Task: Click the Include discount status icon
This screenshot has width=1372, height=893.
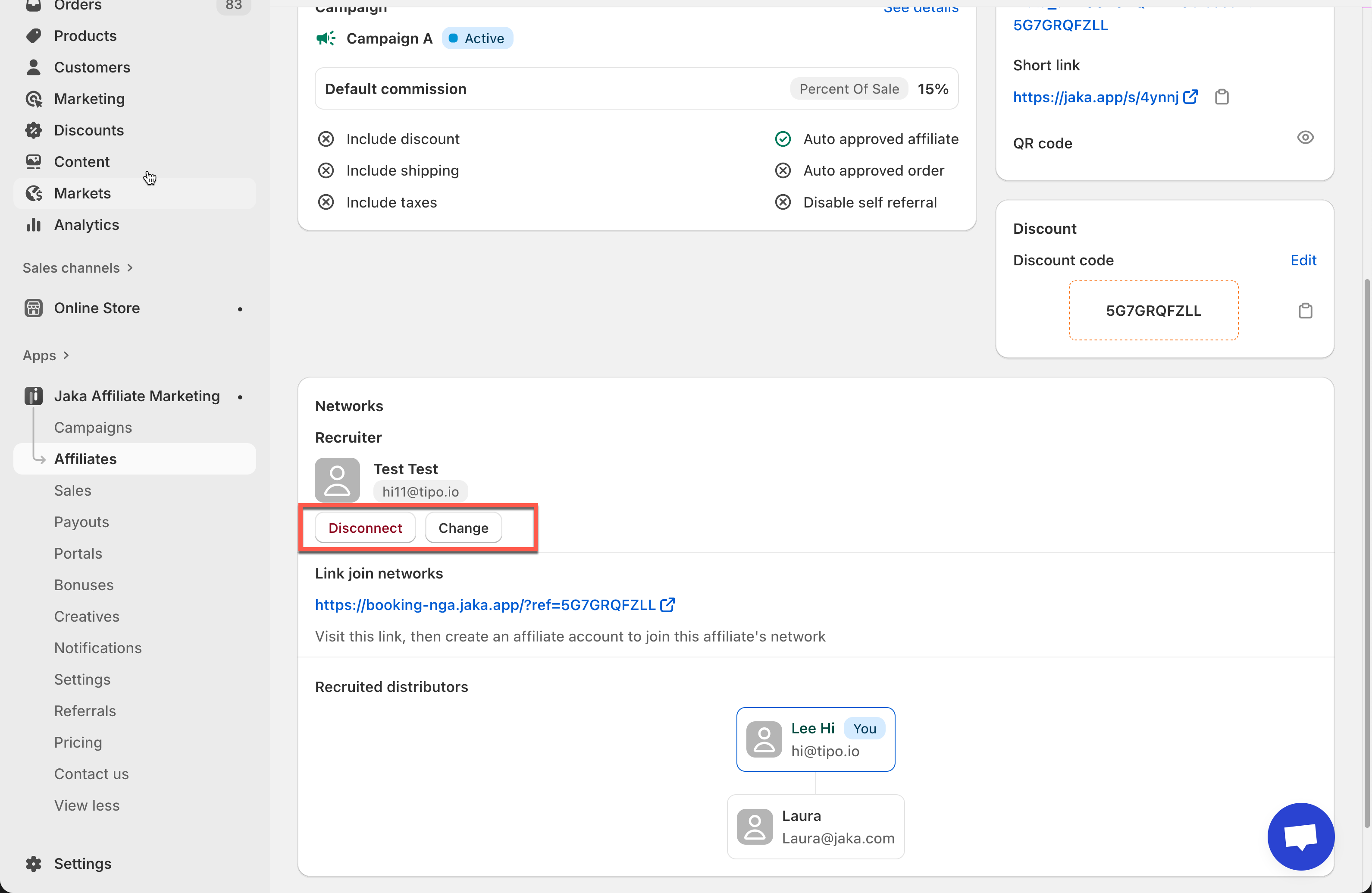Action: [326, 139]
